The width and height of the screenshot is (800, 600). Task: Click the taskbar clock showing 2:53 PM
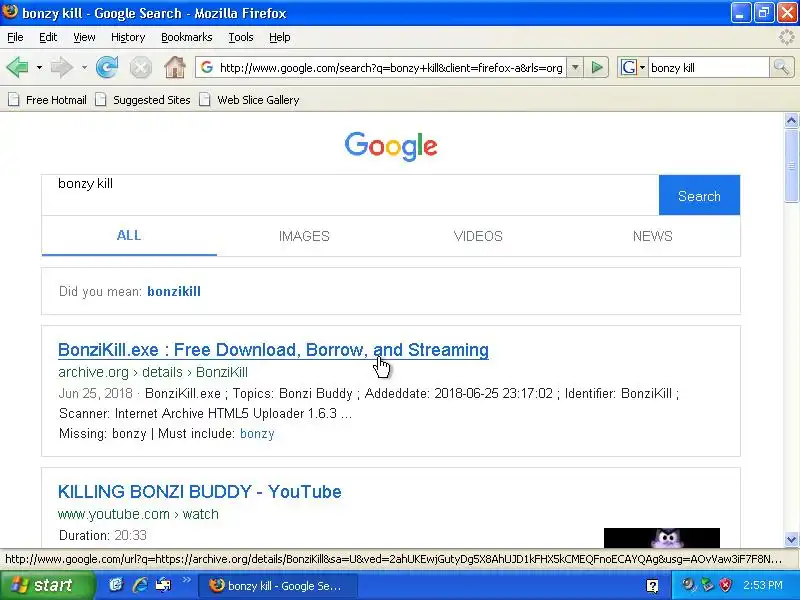pyautogui.click(x=763, y=585)
